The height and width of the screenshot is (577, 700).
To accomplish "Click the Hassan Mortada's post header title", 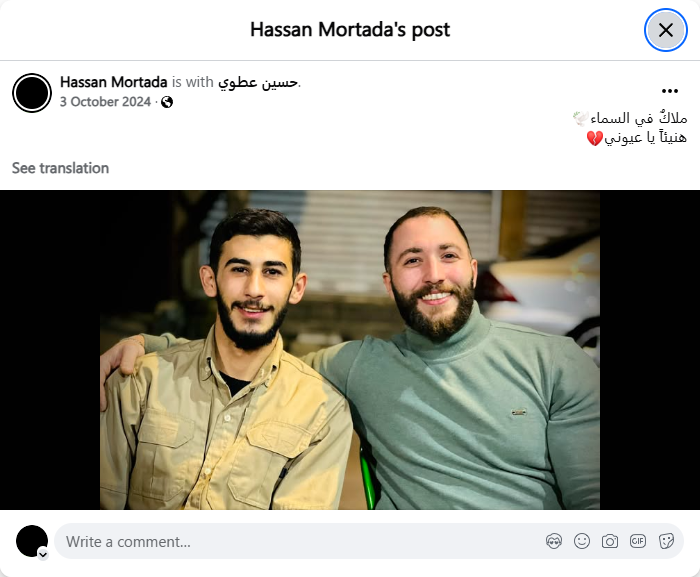I will pos(350,30).
